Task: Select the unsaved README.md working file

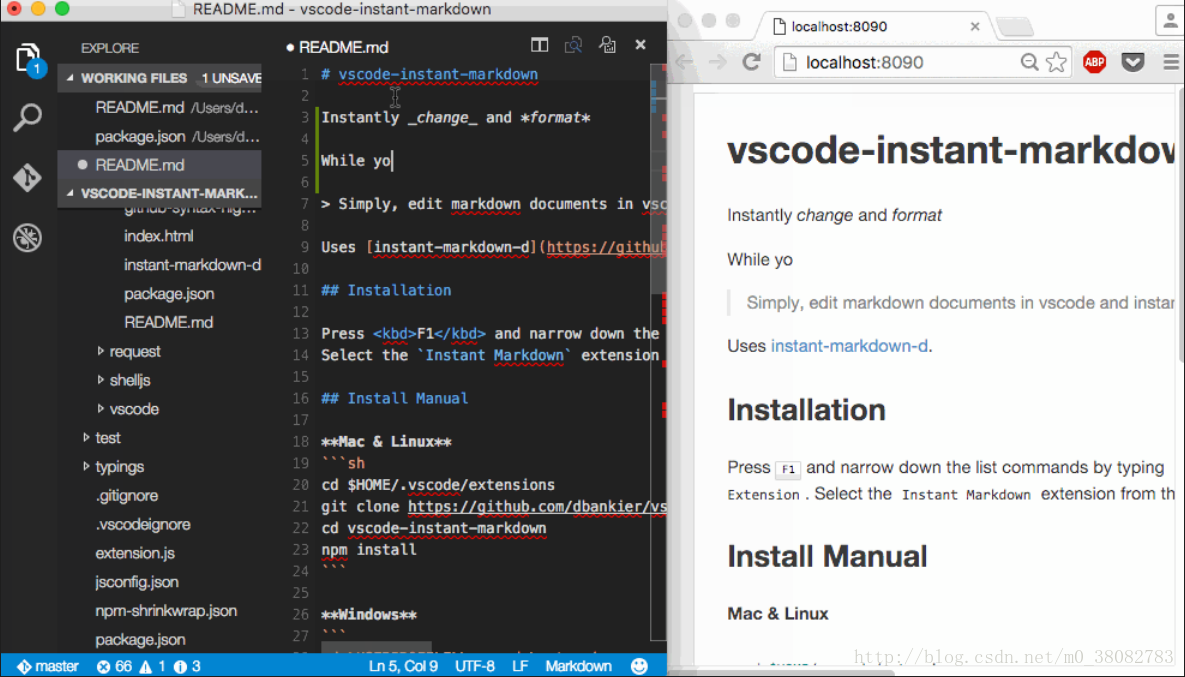Action: point(159,165)
